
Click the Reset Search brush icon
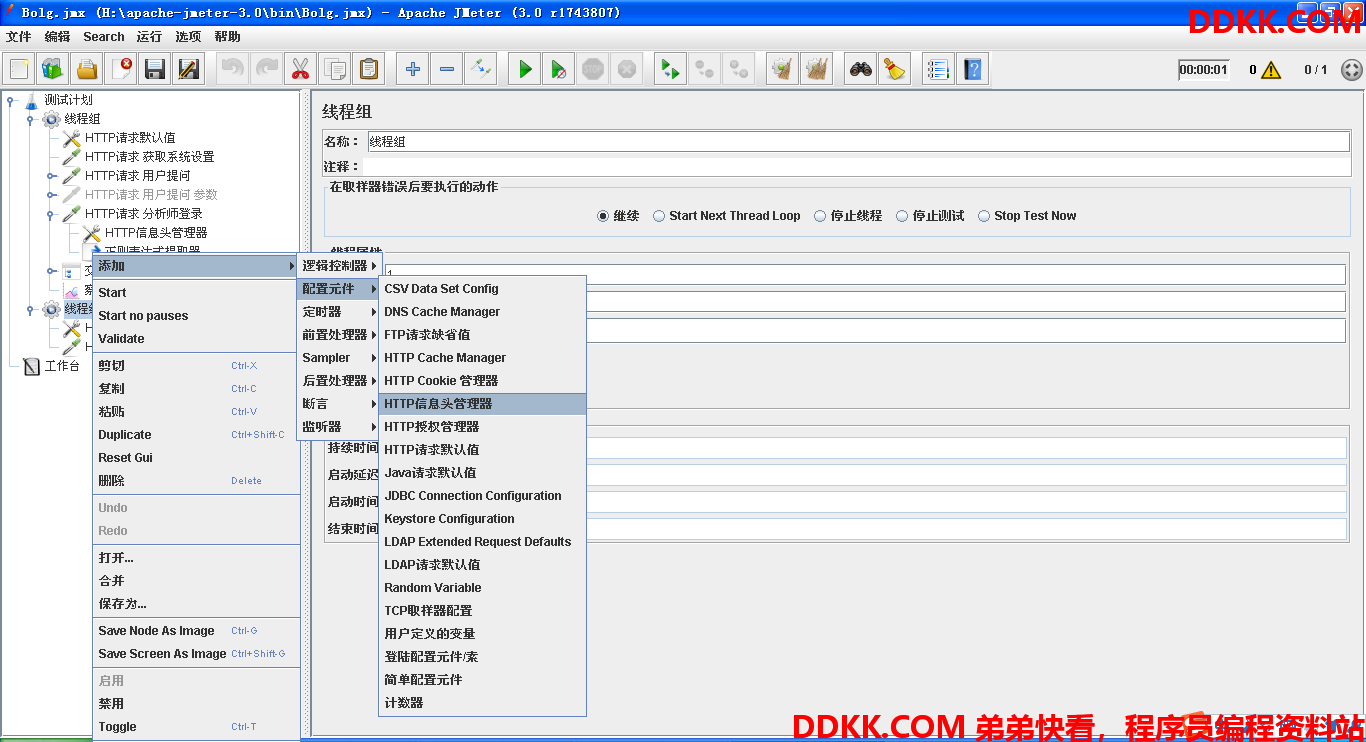click(895, 69)
